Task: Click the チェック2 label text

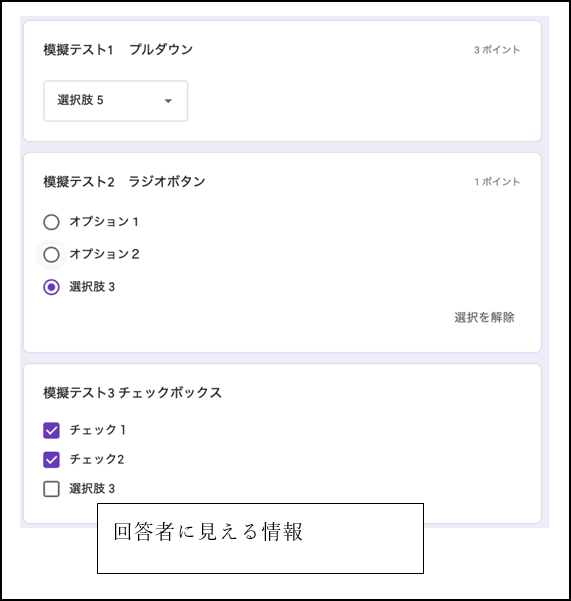Action: pyautogui.click(x=97, y=459)
